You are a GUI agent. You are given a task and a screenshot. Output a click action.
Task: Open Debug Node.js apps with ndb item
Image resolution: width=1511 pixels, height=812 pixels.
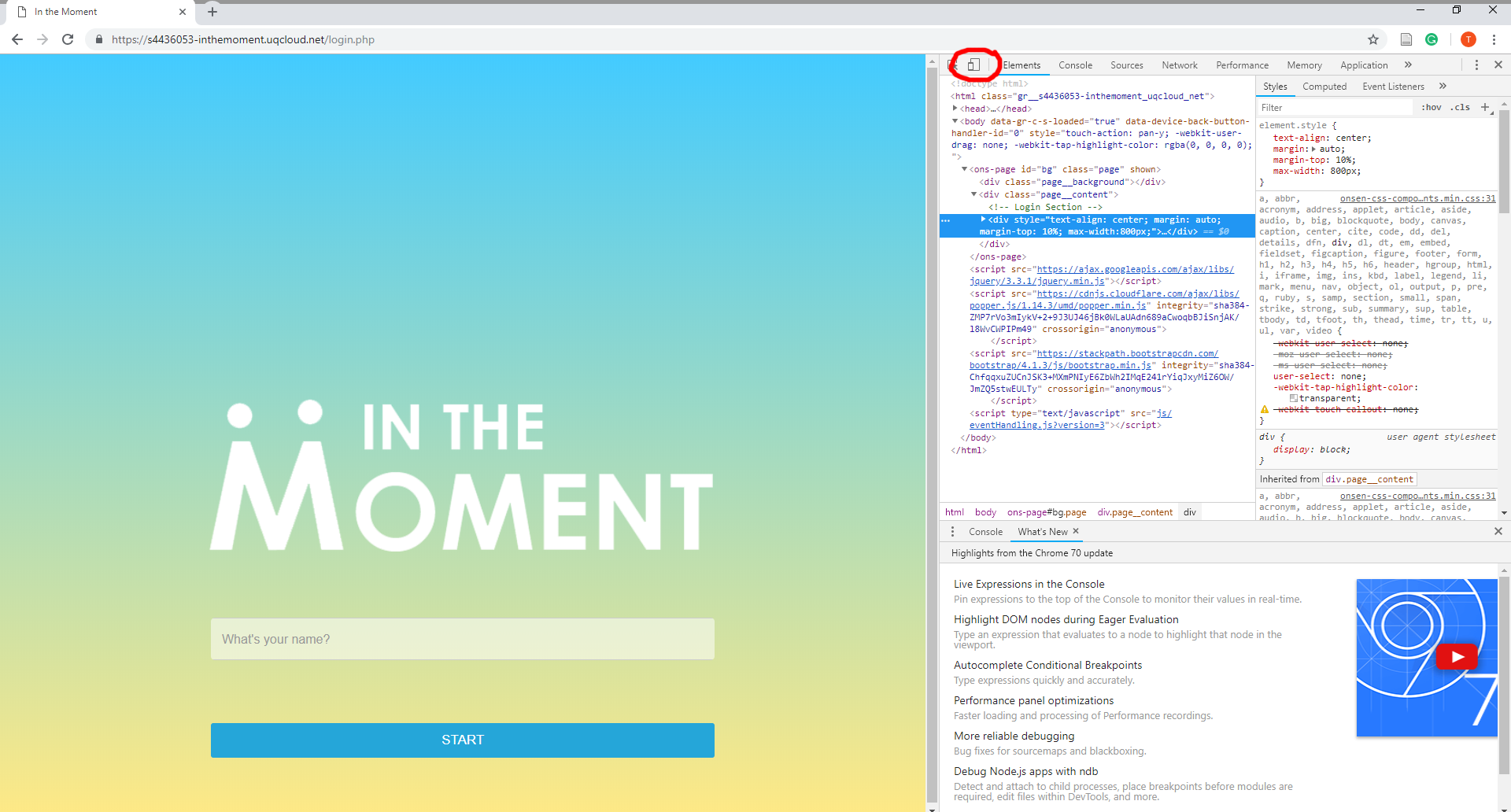tap(1025, 771)
